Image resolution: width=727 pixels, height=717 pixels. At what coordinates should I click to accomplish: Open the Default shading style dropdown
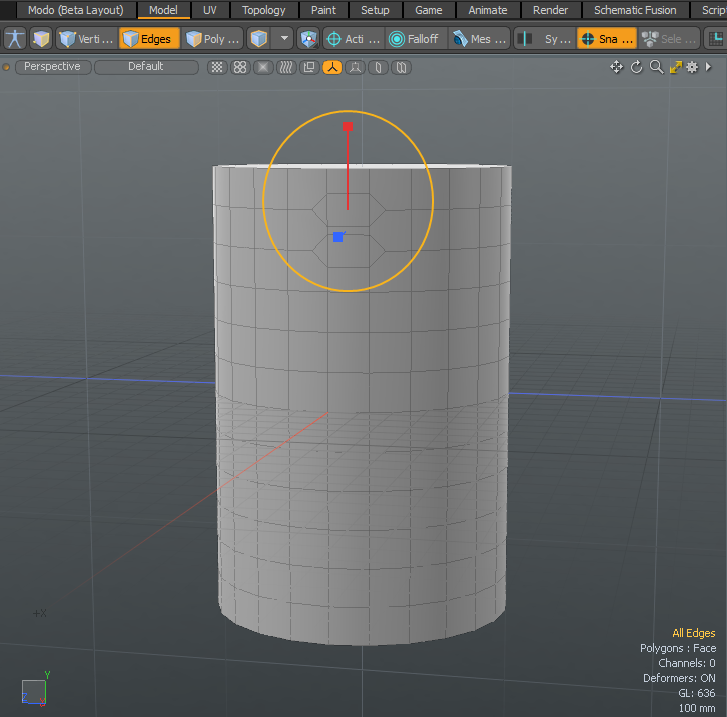pos(145,67)
